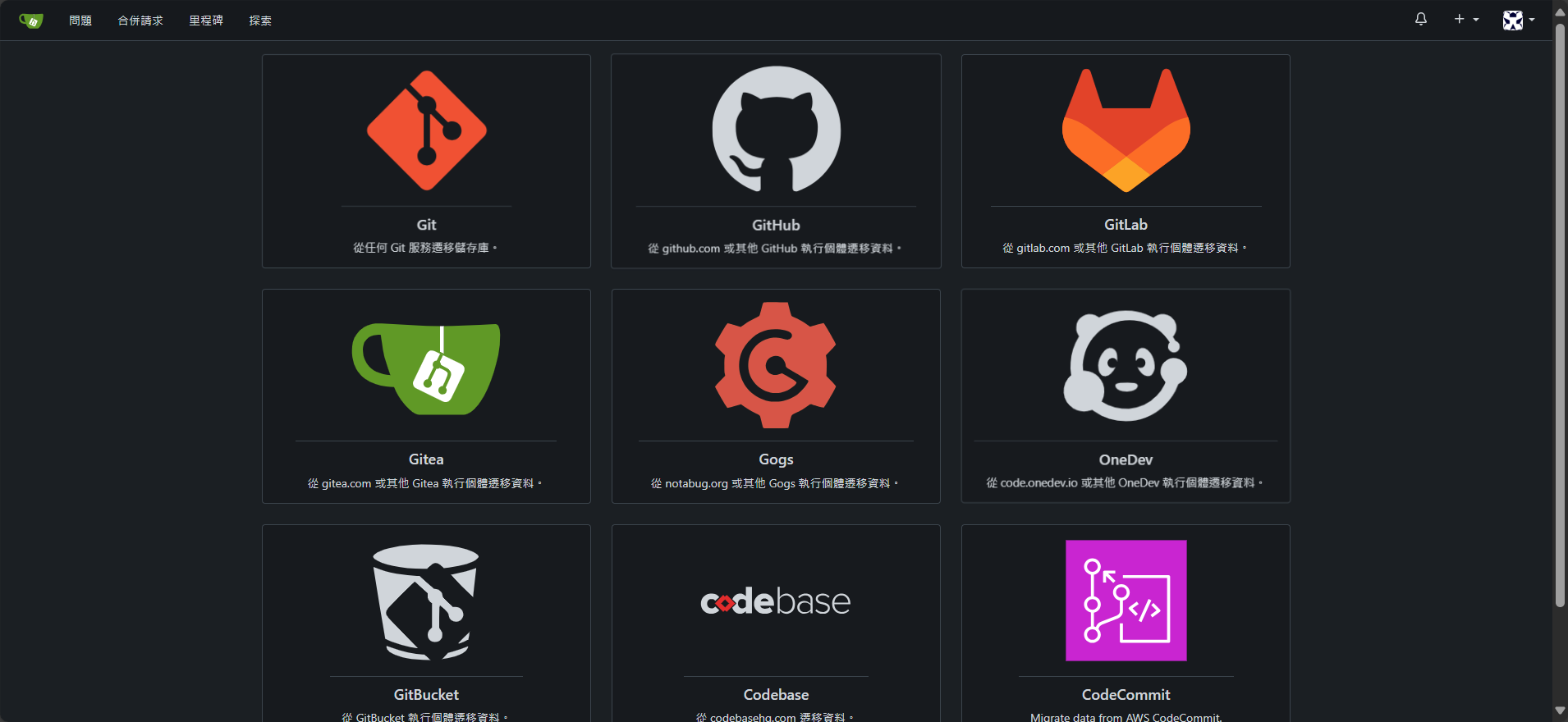The width and height of the screenshot is (1568, 722).
Task: Select the Git migration title
Action: (x=426, y=225)
